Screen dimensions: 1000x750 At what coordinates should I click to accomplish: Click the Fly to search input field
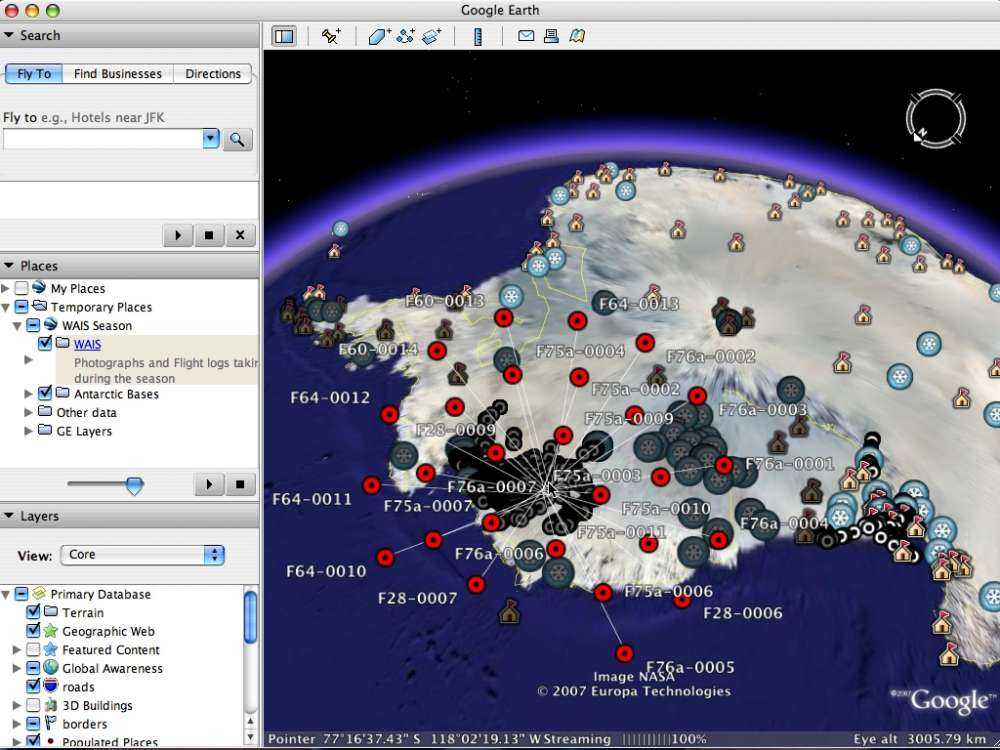102,139
